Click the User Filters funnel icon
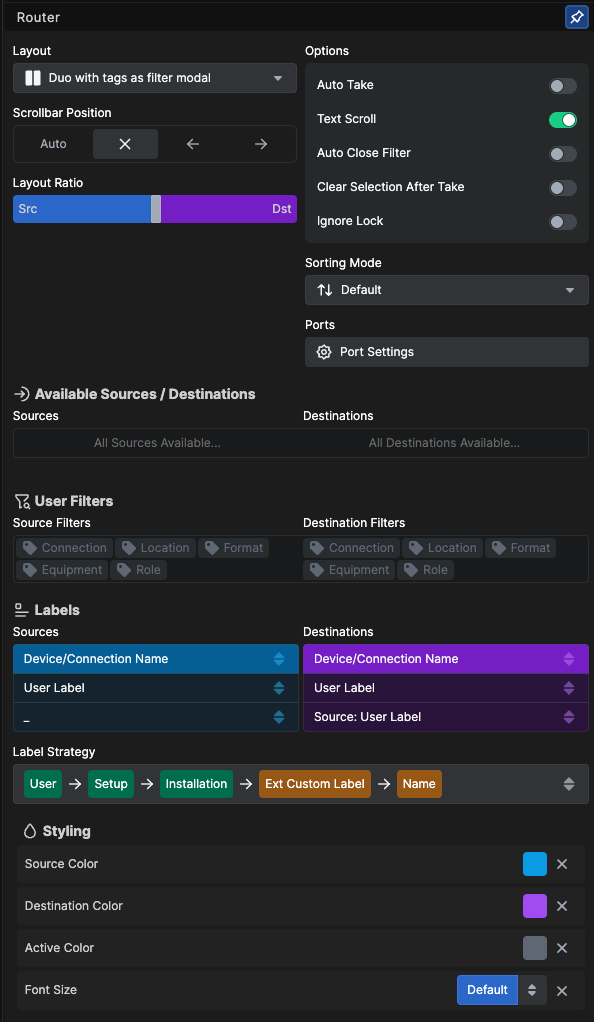Viewport: 594px width, 1022px height. click(22, 501)
